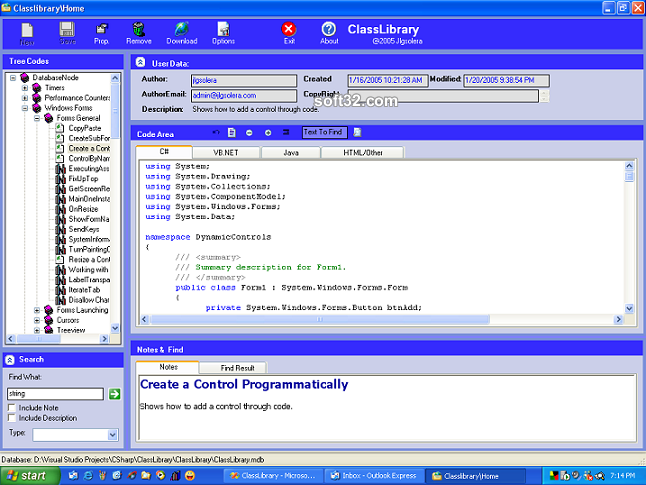
Task: Open Internet Explorer from quick launch
Action: 88,476
